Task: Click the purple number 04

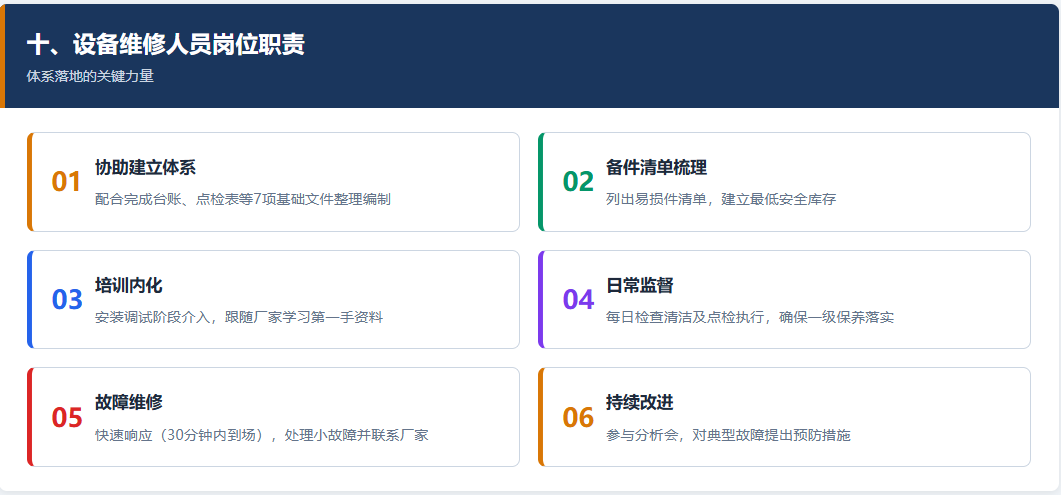Action: [578, 300]
